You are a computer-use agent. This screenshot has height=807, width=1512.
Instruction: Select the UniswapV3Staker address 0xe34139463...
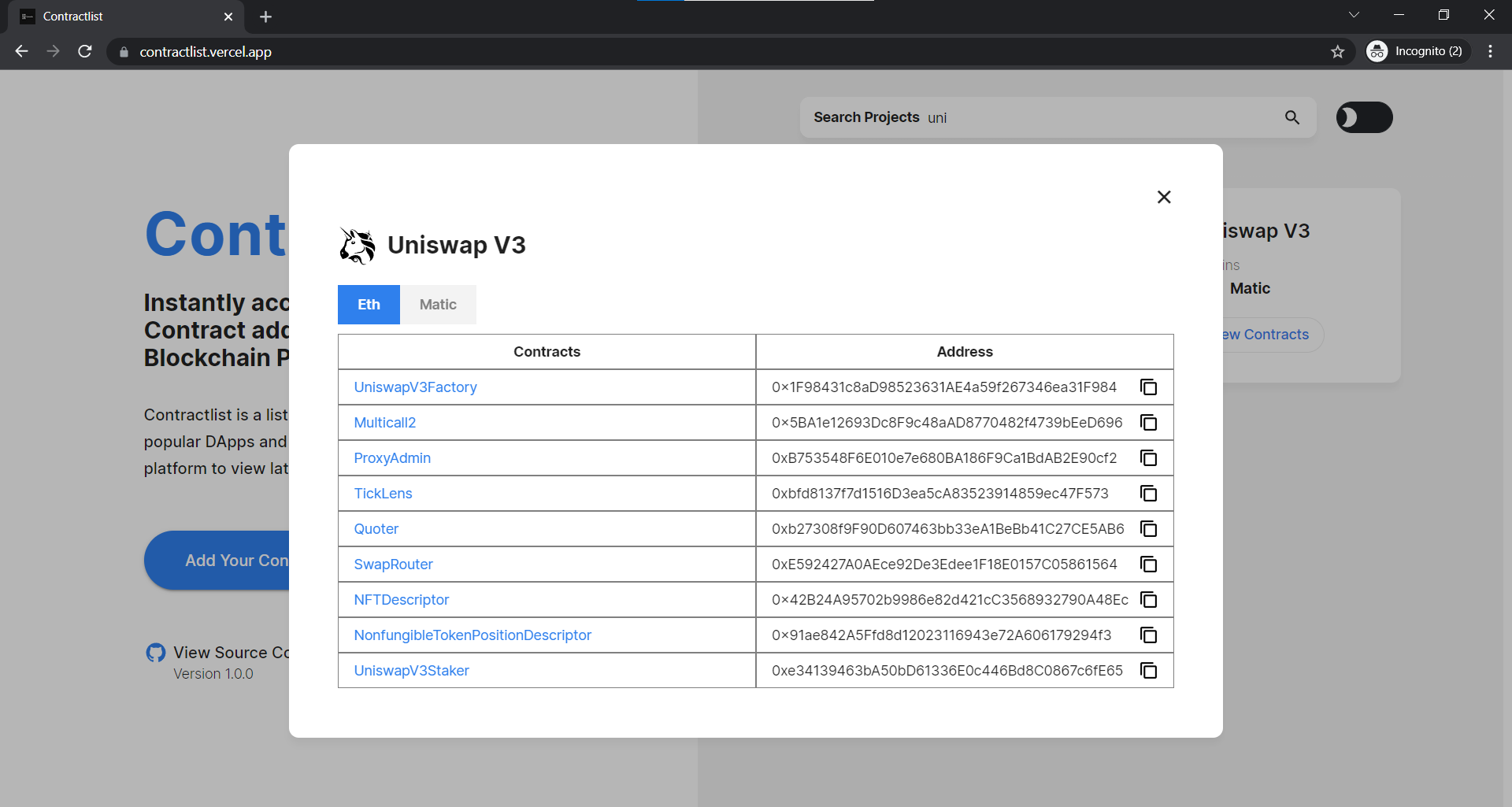pyautogui.click(x=947, y=671)
